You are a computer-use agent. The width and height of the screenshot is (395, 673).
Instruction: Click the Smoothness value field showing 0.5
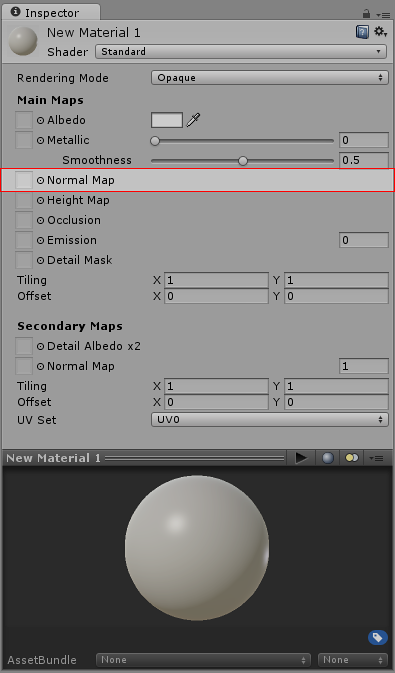click(x=364, y=161)
